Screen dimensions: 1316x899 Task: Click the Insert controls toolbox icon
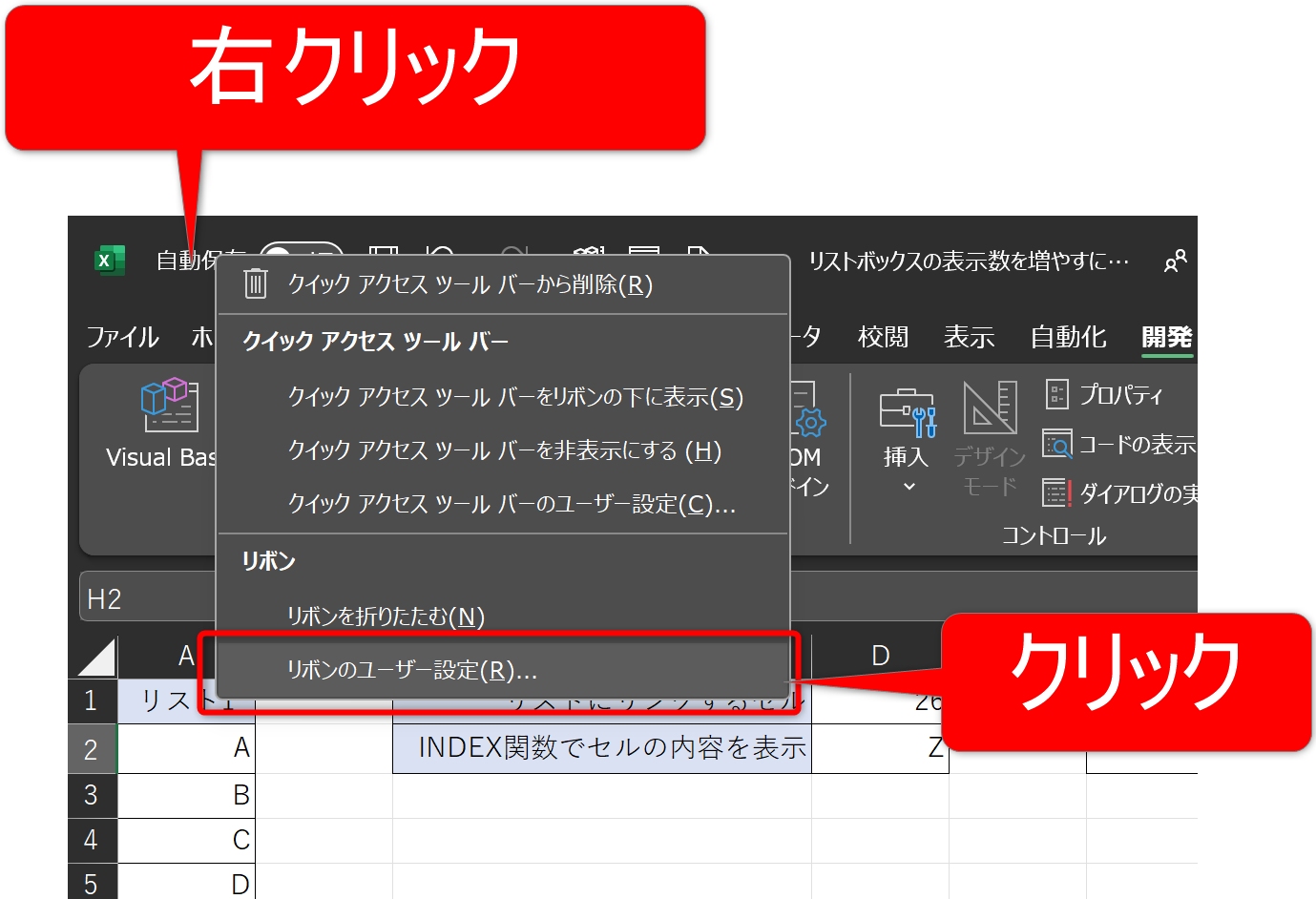[x=907, y=412]
